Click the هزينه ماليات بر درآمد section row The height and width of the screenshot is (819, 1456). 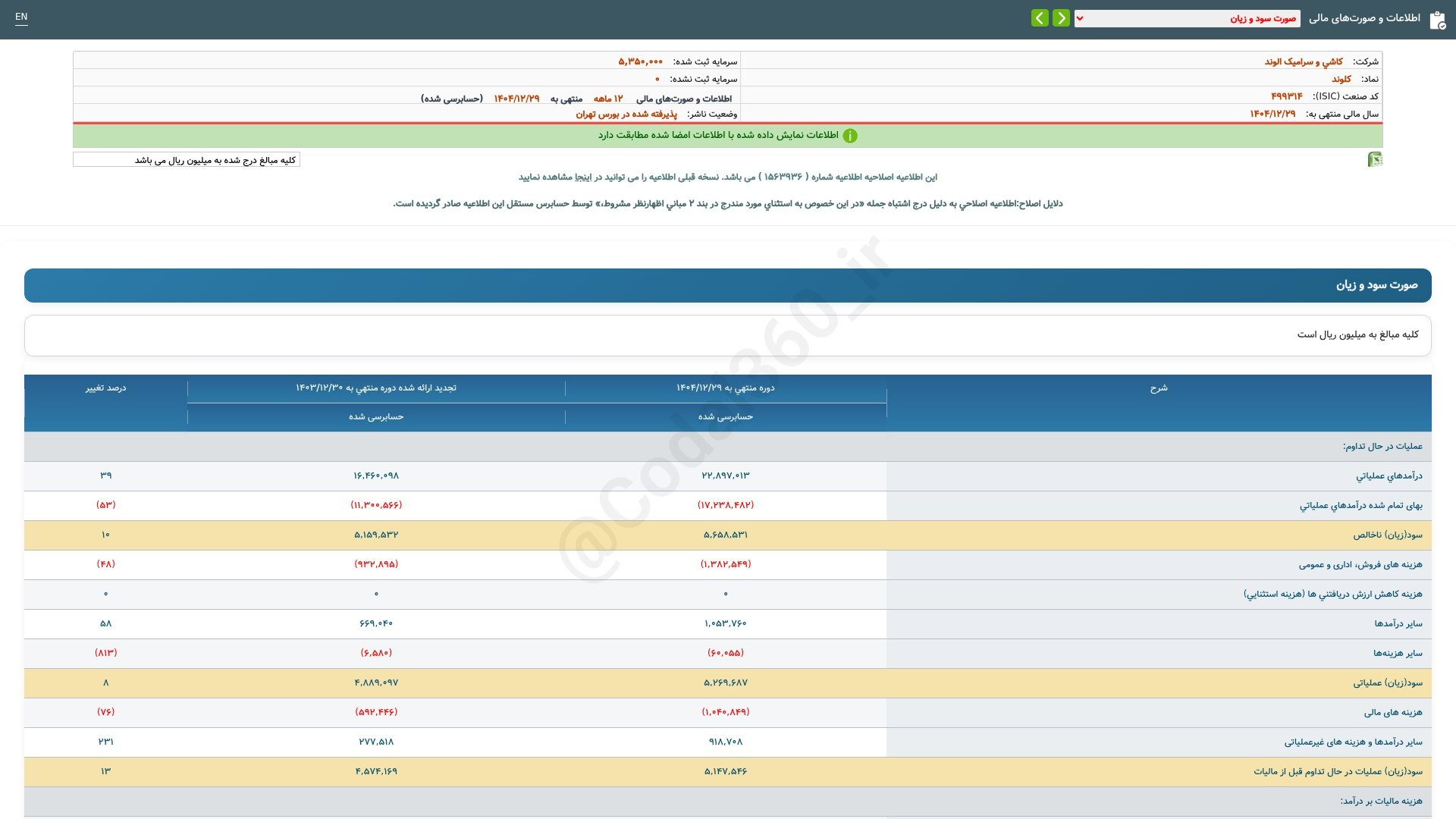tap(728, 802)
